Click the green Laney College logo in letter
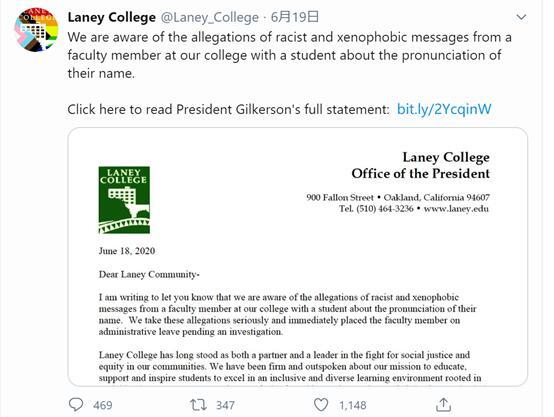 click(x=124, y=200)
